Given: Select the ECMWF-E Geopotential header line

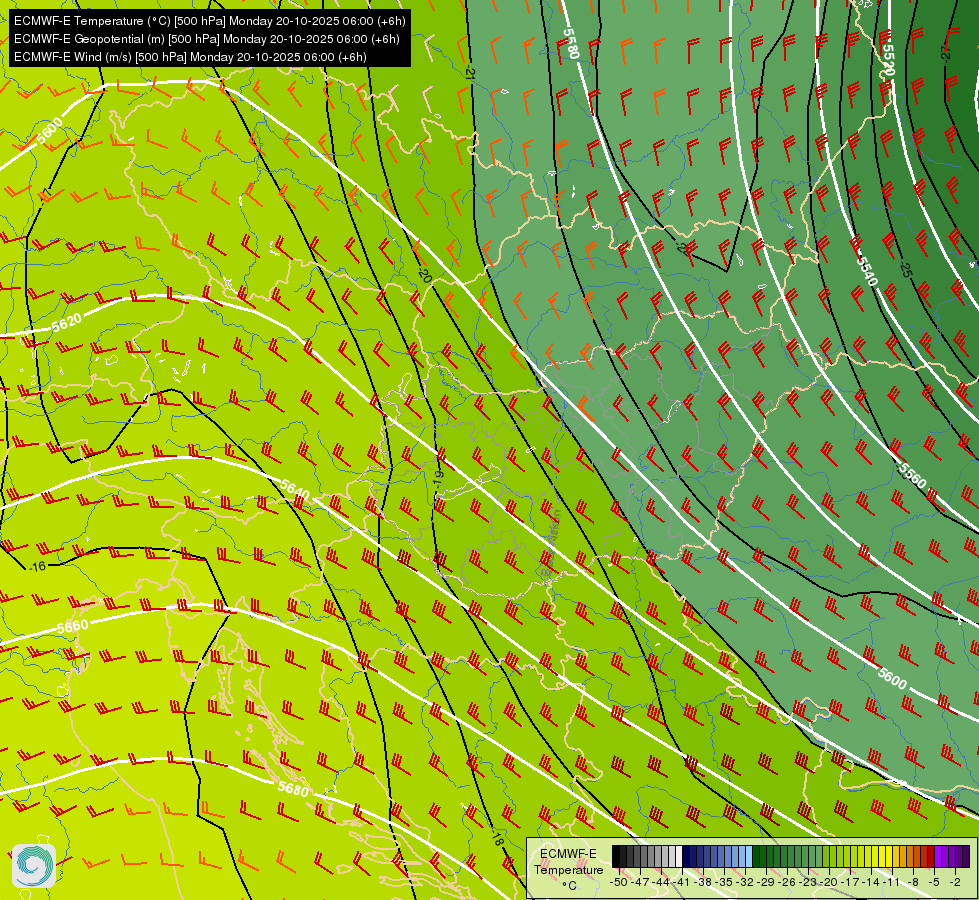Looking at the screenshot, I should coord(206,39).
